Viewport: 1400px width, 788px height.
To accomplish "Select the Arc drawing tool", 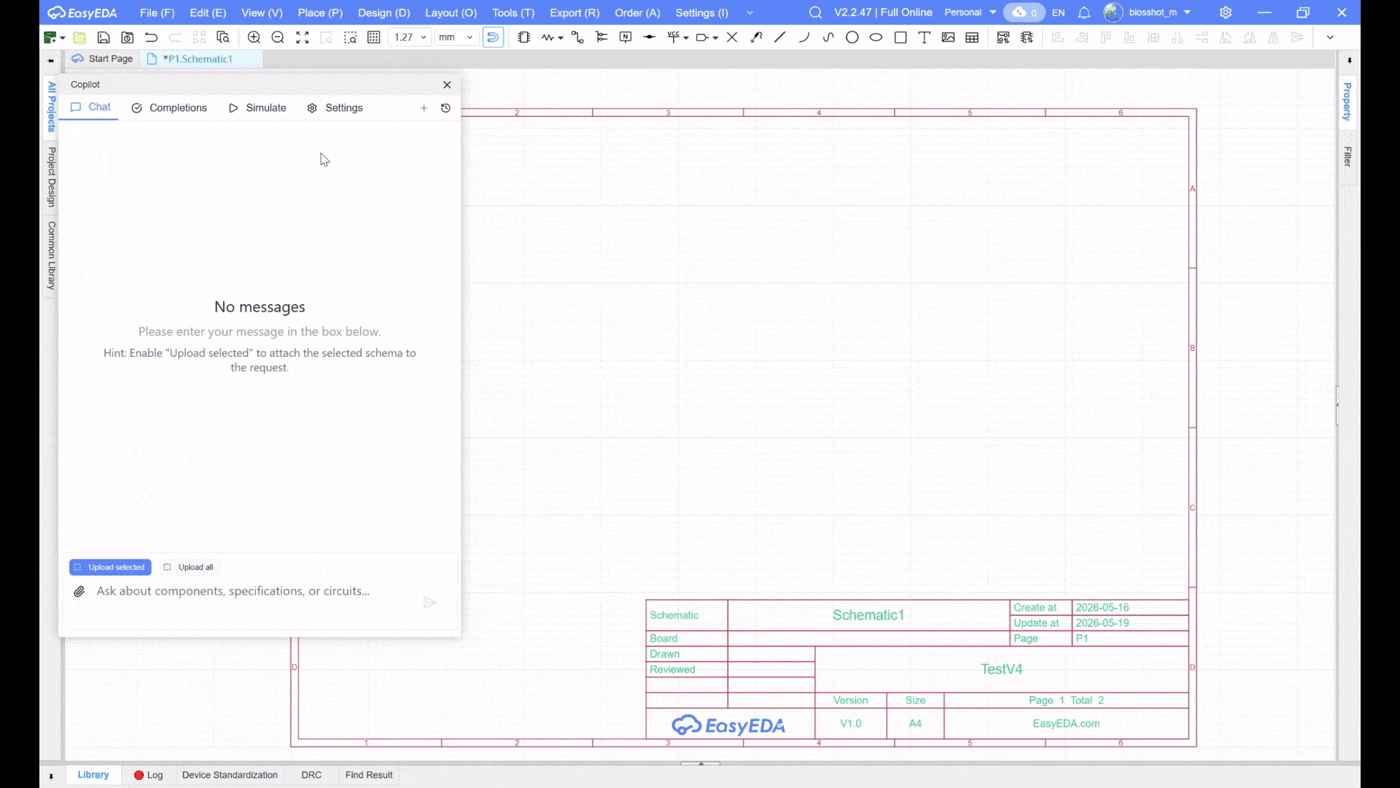I will (x=804, y=37).
